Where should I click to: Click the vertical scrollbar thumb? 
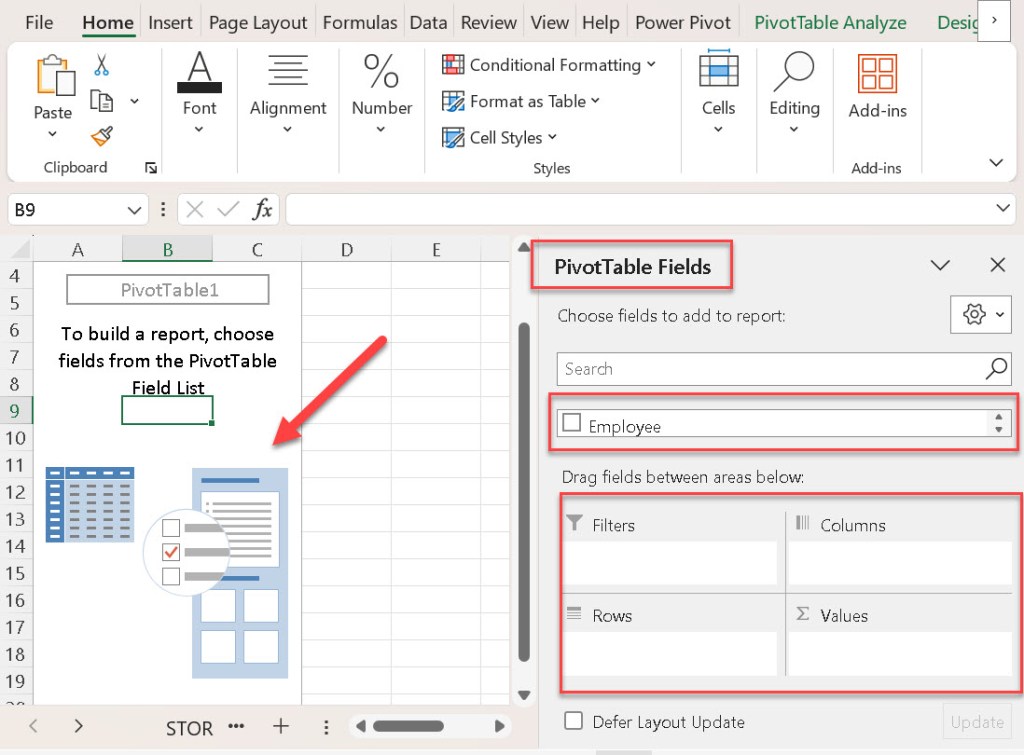point(524,492)
